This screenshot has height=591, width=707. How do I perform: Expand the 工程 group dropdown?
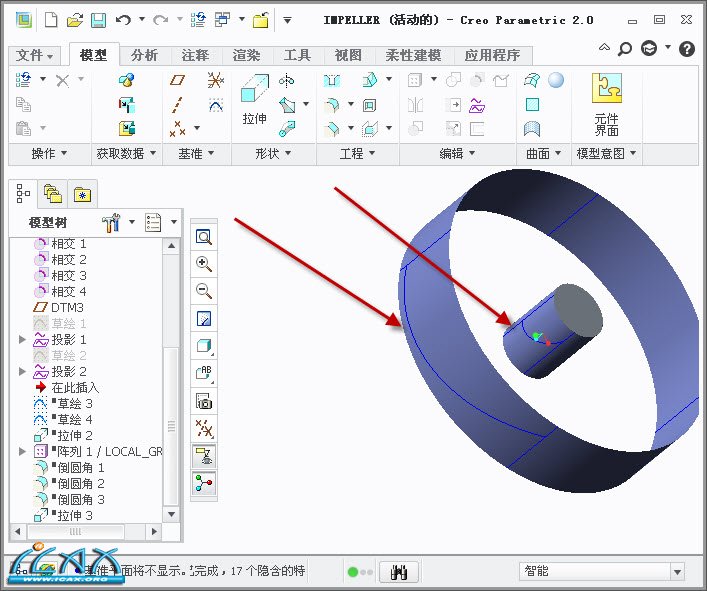[x=358, y=154]
